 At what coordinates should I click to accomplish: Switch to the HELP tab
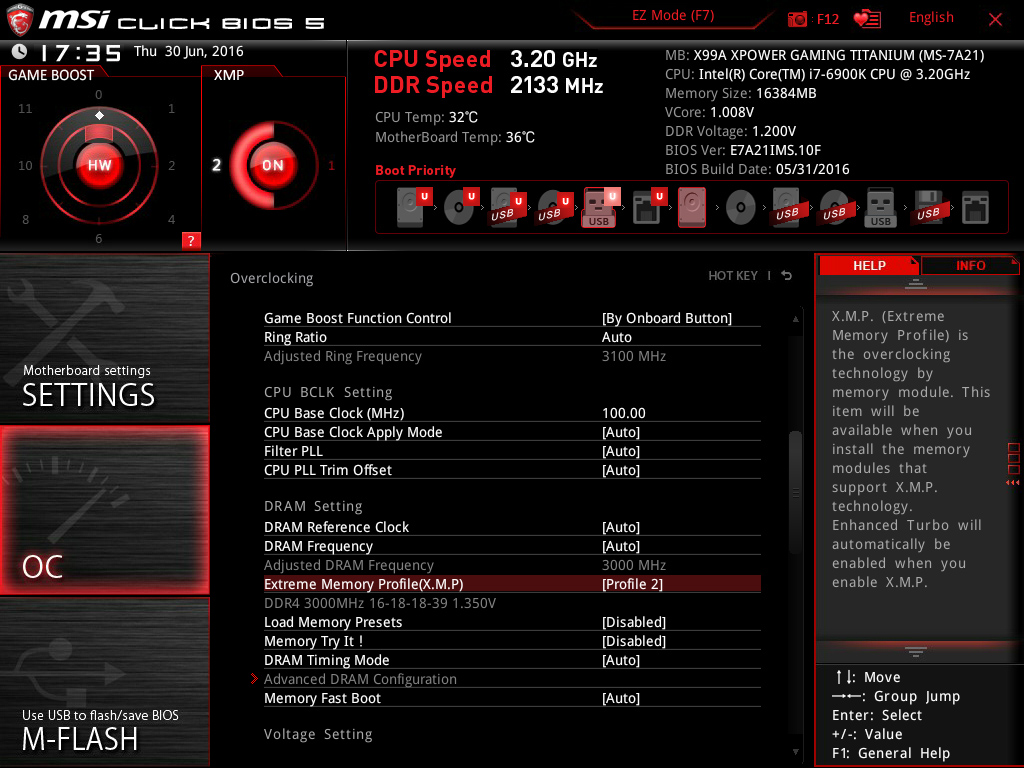(869, 265)
